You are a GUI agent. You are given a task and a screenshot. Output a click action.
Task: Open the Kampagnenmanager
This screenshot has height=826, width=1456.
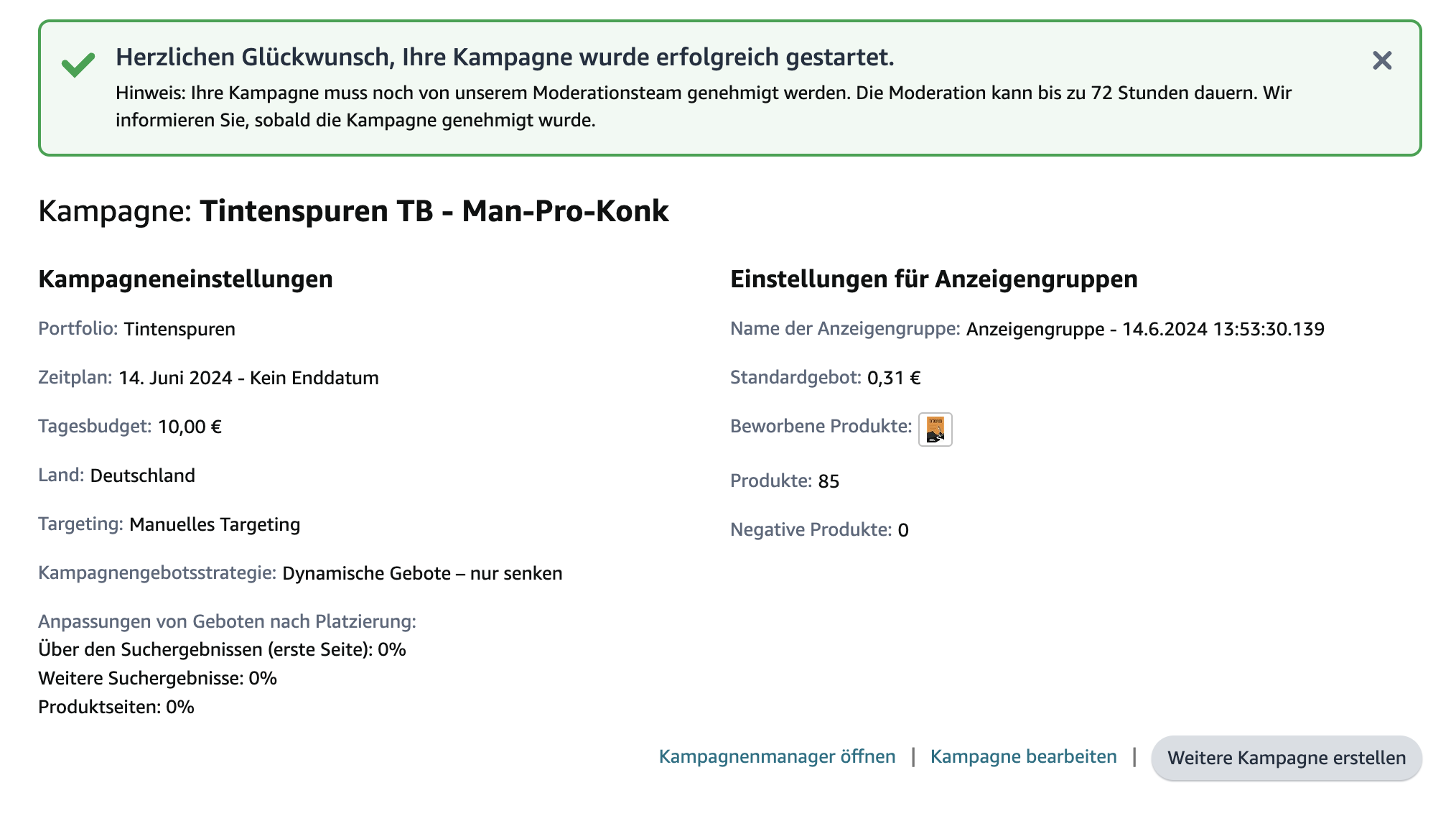click(x=777, y=756)
